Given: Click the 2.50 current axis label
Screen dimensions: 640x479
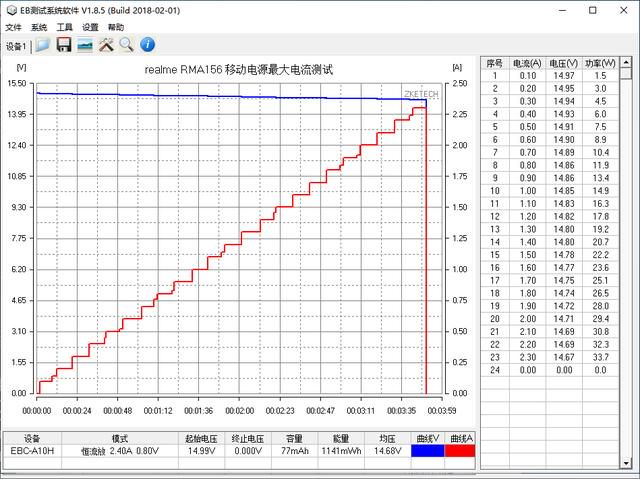Looking at the screenshot, I should click(460, 83).
